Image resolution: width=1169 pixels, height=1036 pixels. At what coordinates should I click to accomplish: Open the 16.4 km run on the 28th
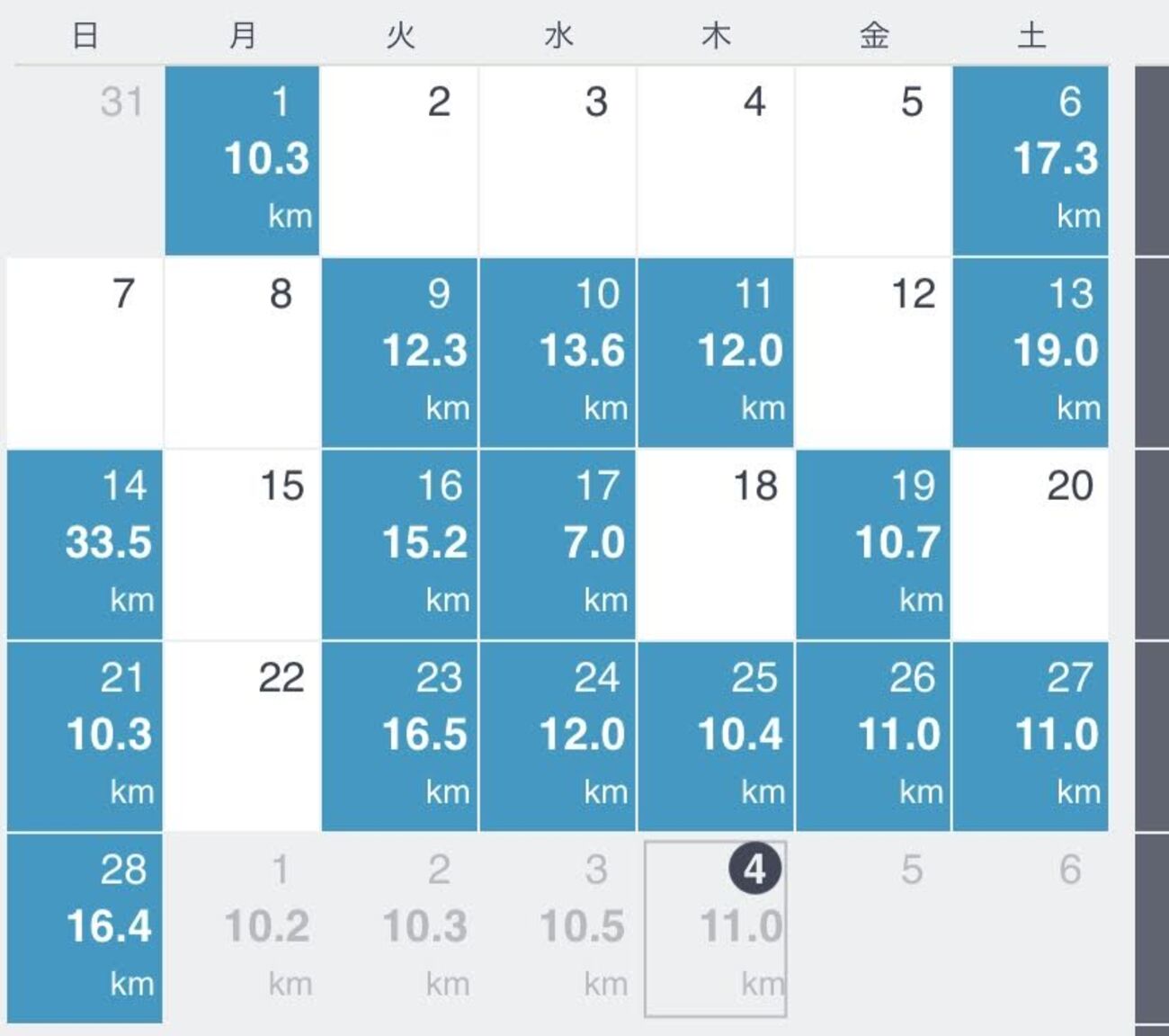85,928
